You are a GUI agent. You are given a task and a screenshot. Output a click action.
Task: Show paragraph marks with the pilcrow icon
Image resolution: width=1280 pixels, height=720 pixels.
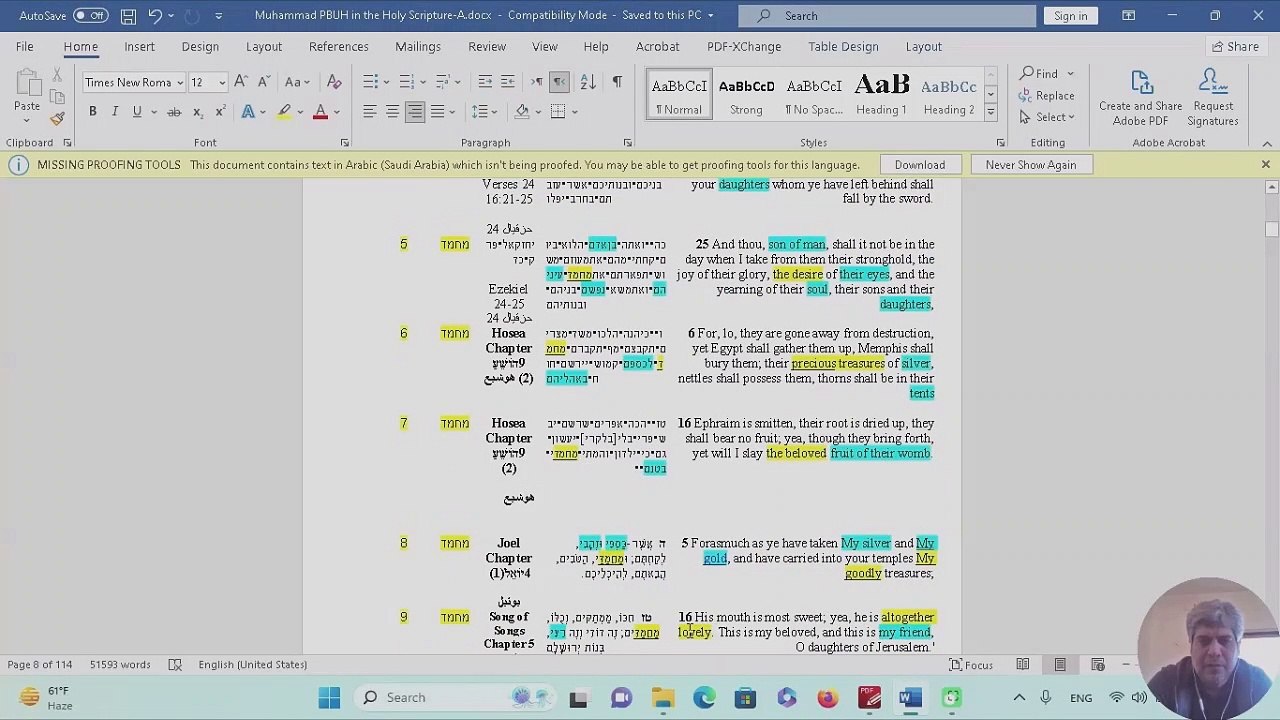point(617,82)
